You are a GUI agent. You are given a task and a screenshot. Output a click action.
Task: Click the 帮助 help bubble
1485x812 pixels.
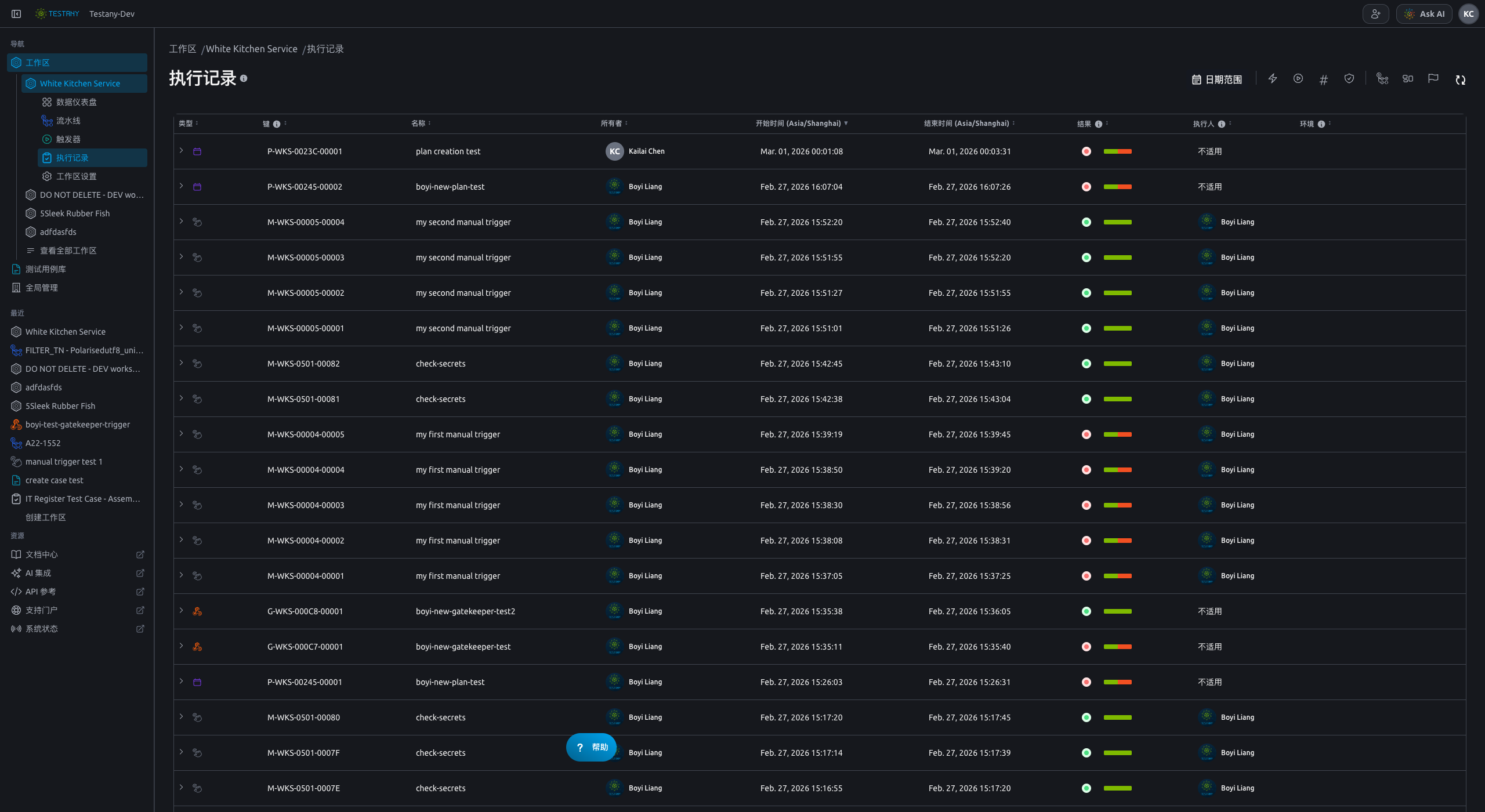tap(591, 747)
